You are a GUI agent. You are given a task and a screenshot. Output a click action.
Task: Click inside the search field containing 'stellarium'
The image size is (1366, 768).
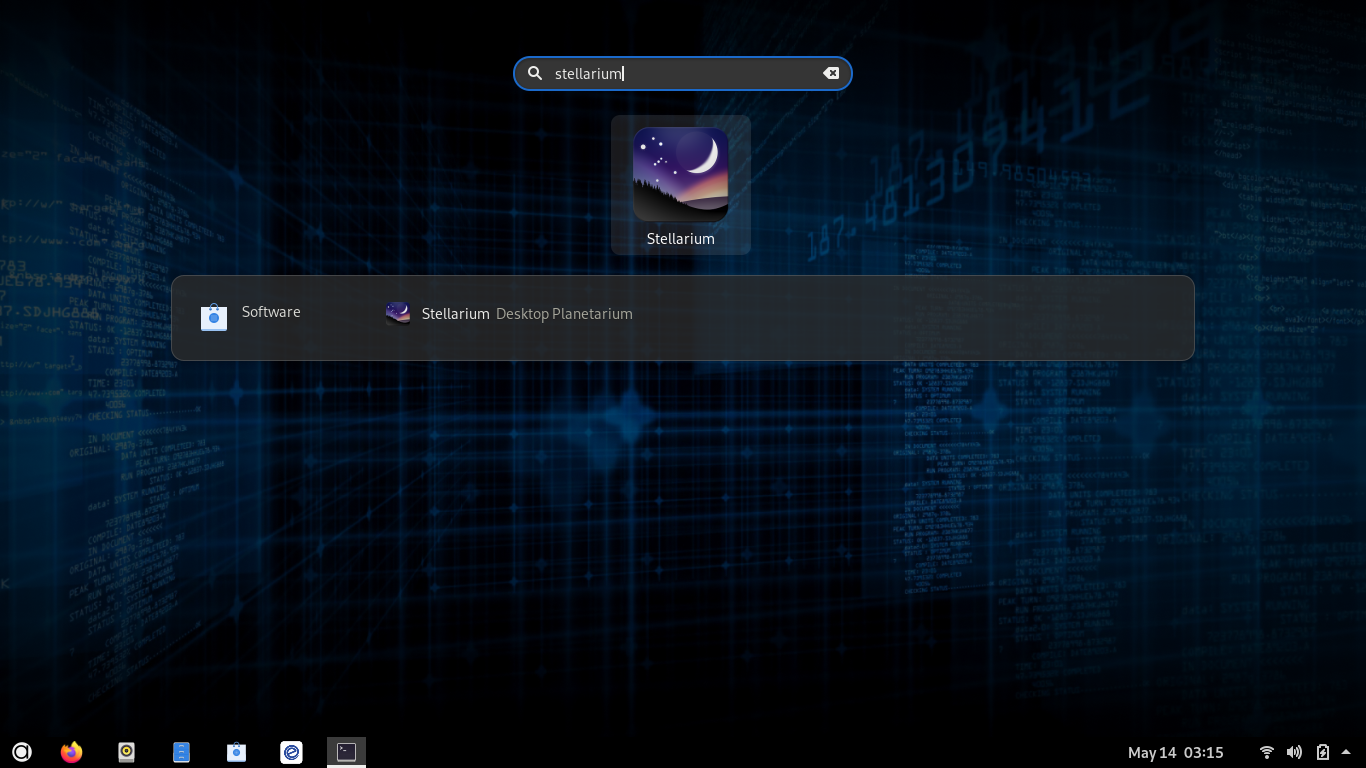click(x=683, y=73)
